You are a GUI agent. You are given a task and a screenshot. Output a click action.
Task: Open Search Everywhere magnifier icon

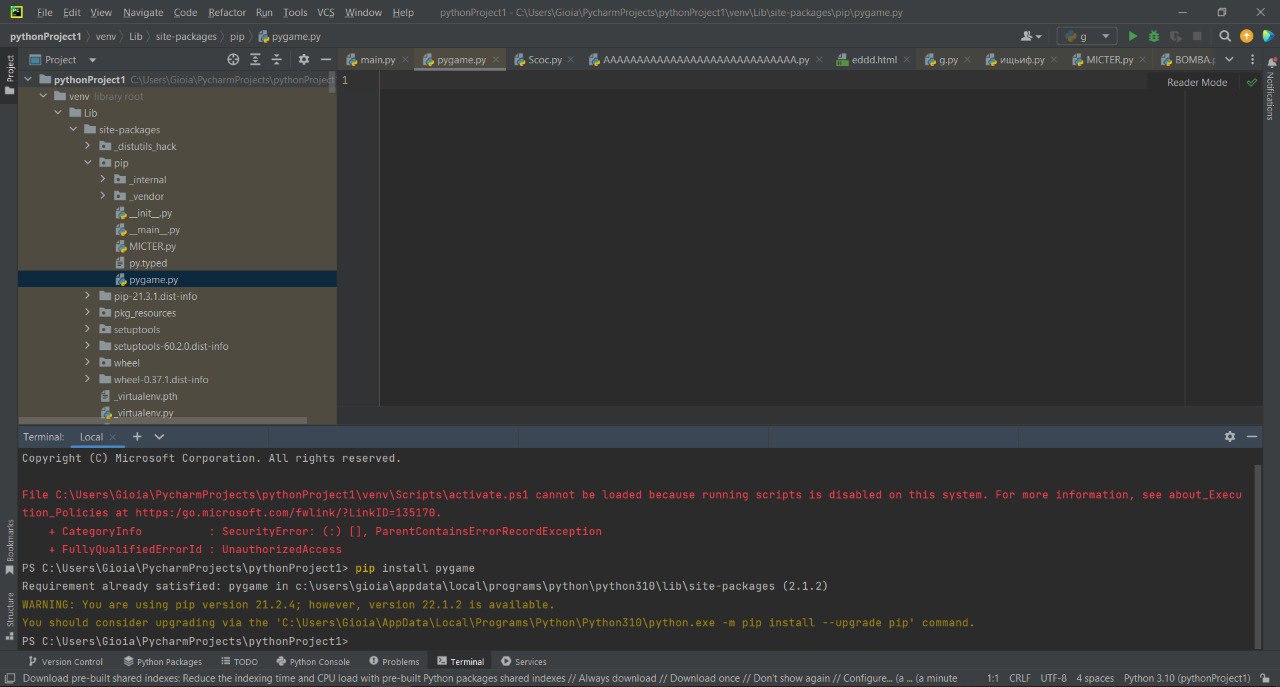click(1225, 36)
